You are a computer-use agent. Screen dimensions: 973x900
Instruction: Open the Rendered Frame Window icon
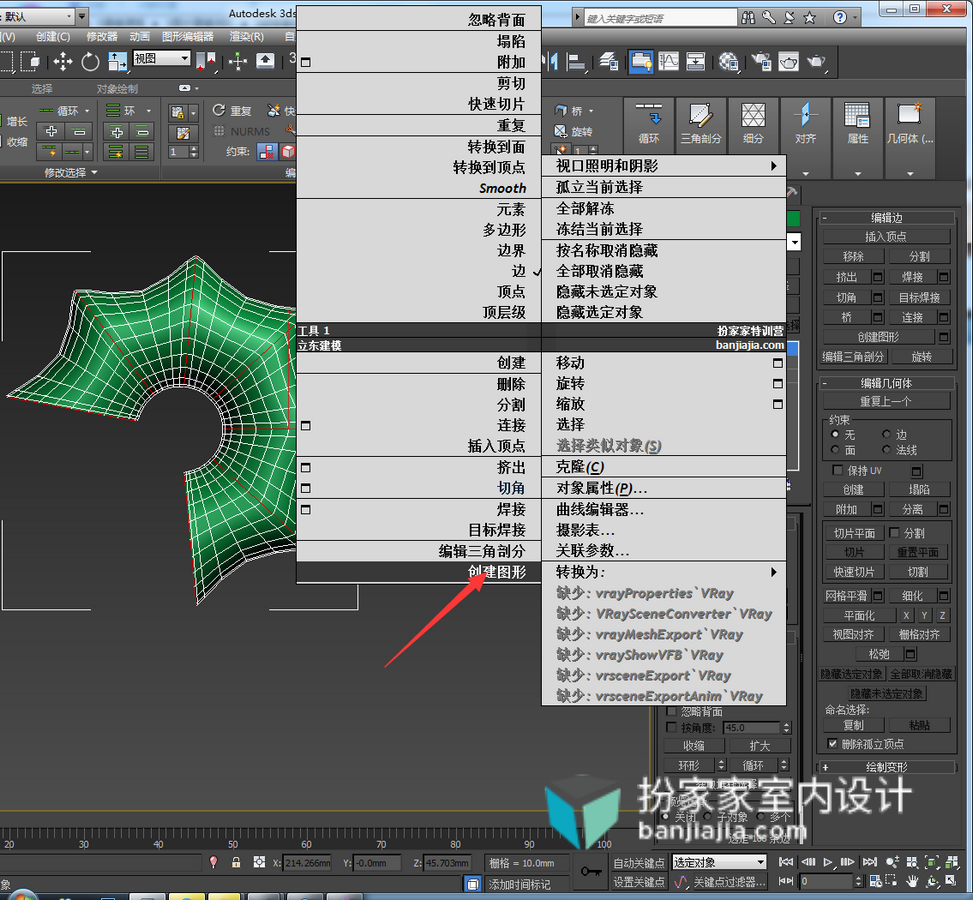(789, 61)
